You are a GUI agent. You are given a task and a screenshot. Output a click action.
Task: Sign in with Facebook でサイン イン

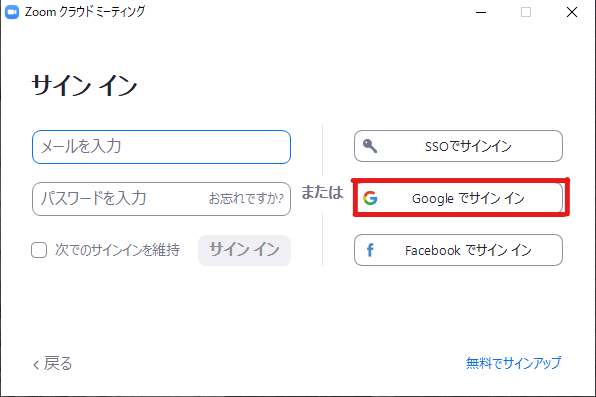(x=458, y=250)
